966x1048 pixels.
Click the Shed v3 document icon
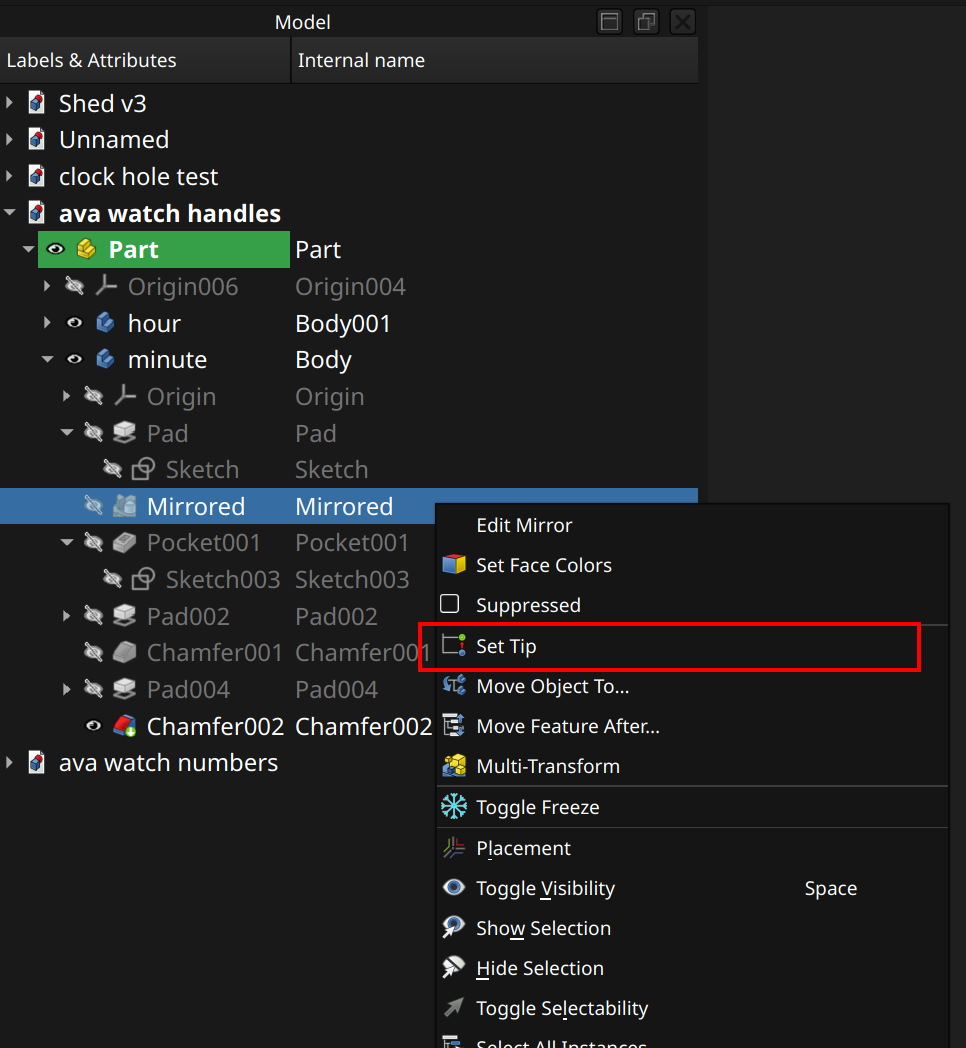click(37, 103)
